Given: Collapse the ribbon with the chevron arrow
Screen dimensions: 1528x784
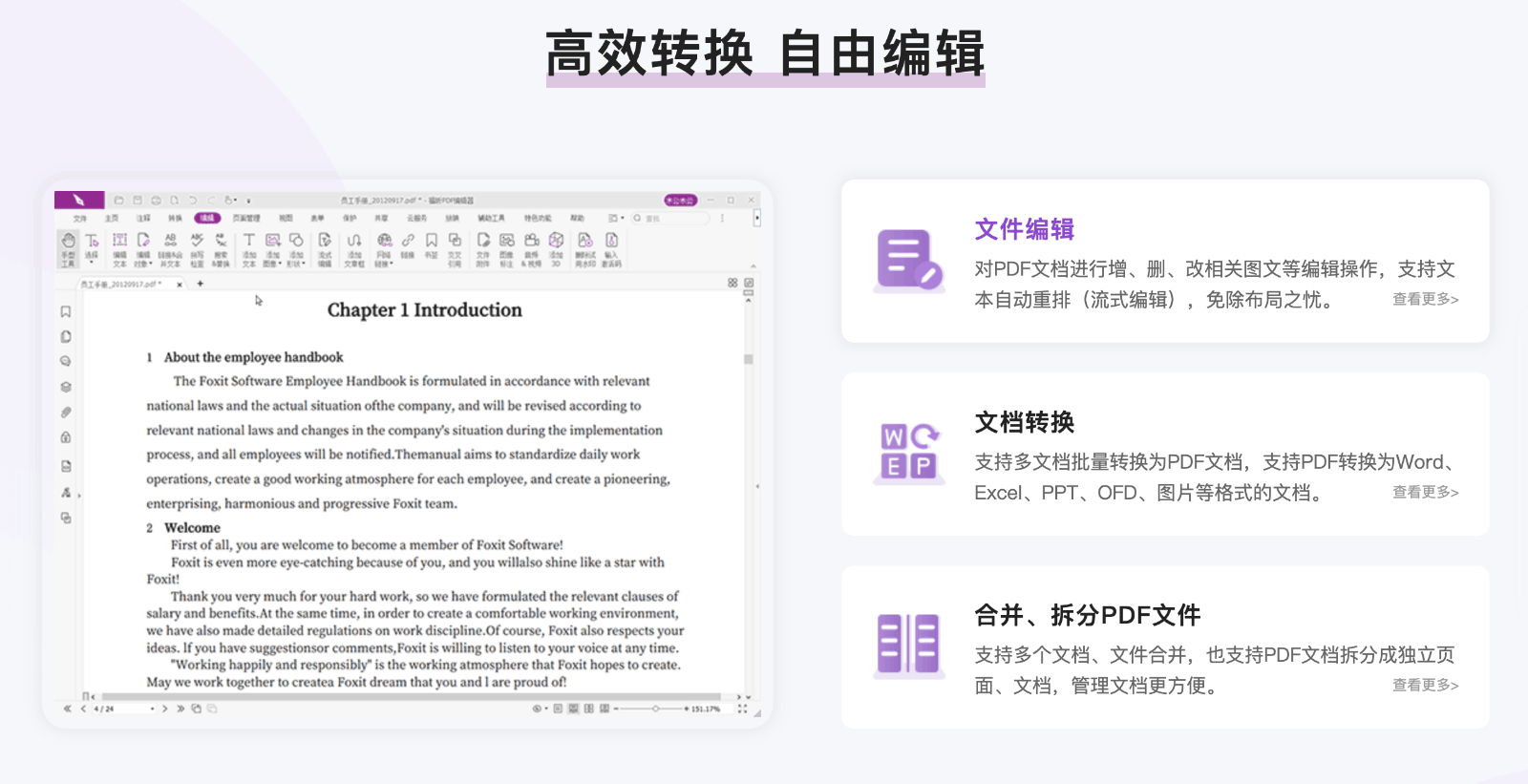Looking at the screenshot, I should tap(753, 266).
